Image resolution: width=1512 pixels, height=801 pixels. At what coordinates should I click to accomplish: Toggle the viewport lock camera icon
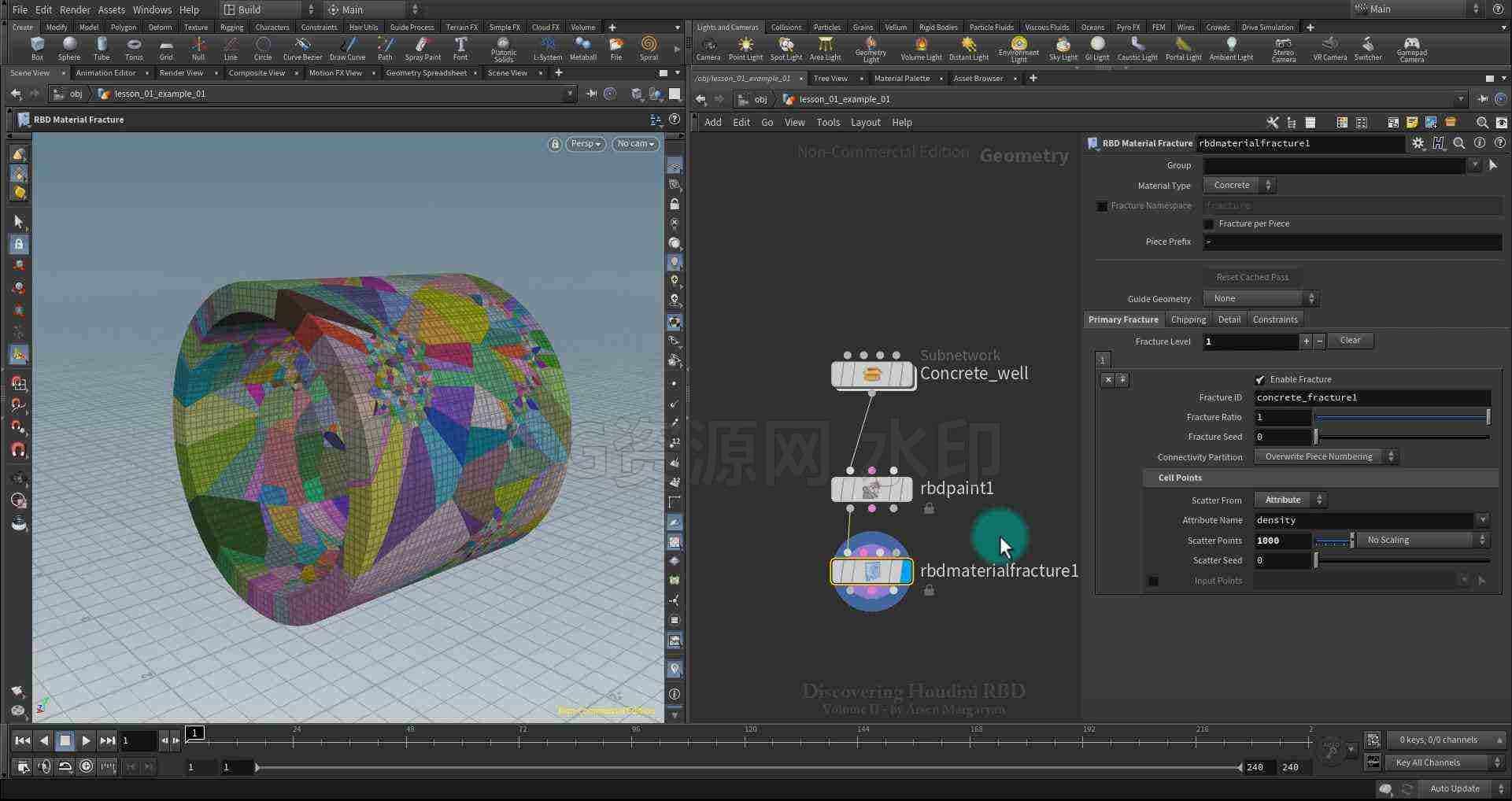click(x=555, y=144)
